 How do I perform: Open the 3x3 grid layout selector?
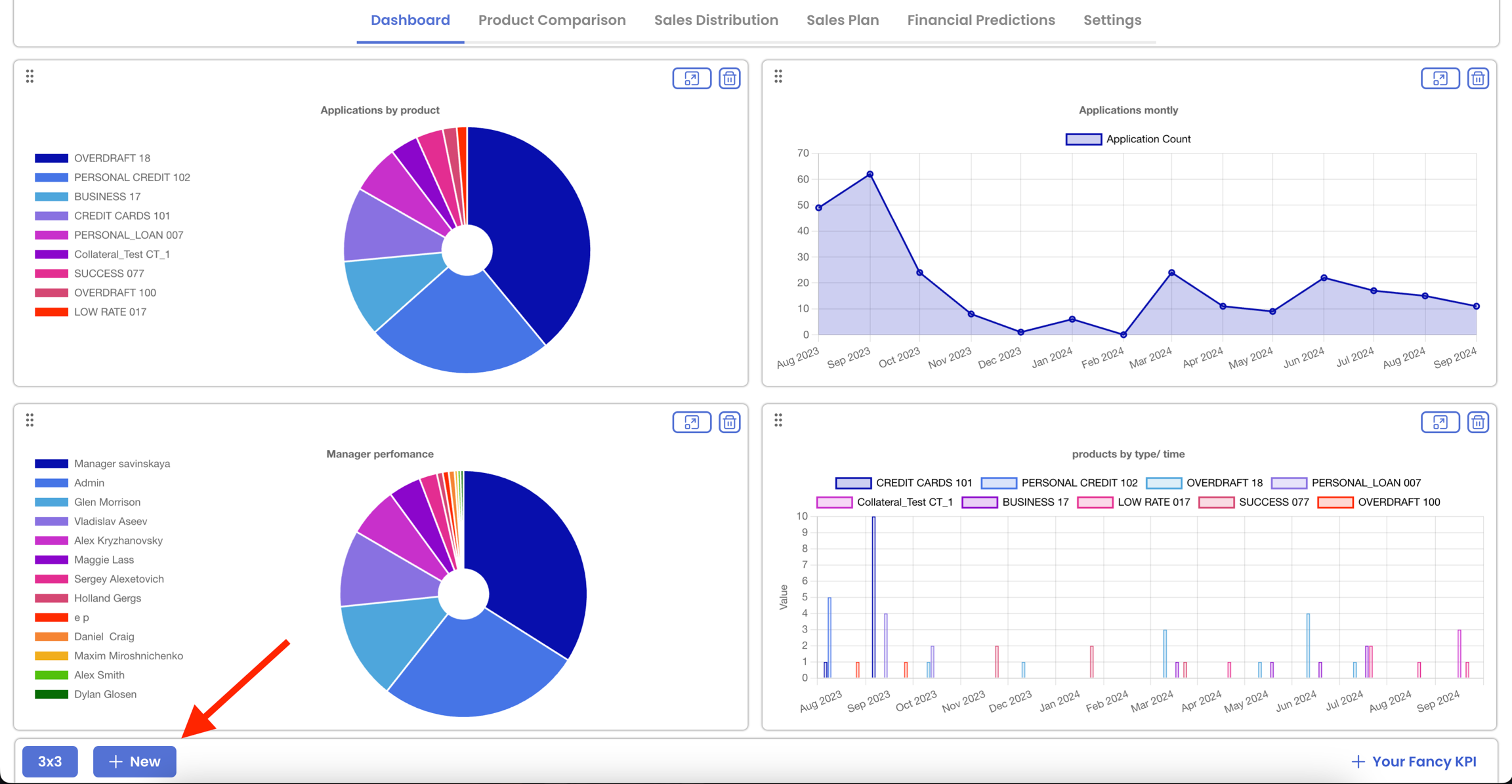(x=50, y=762)
